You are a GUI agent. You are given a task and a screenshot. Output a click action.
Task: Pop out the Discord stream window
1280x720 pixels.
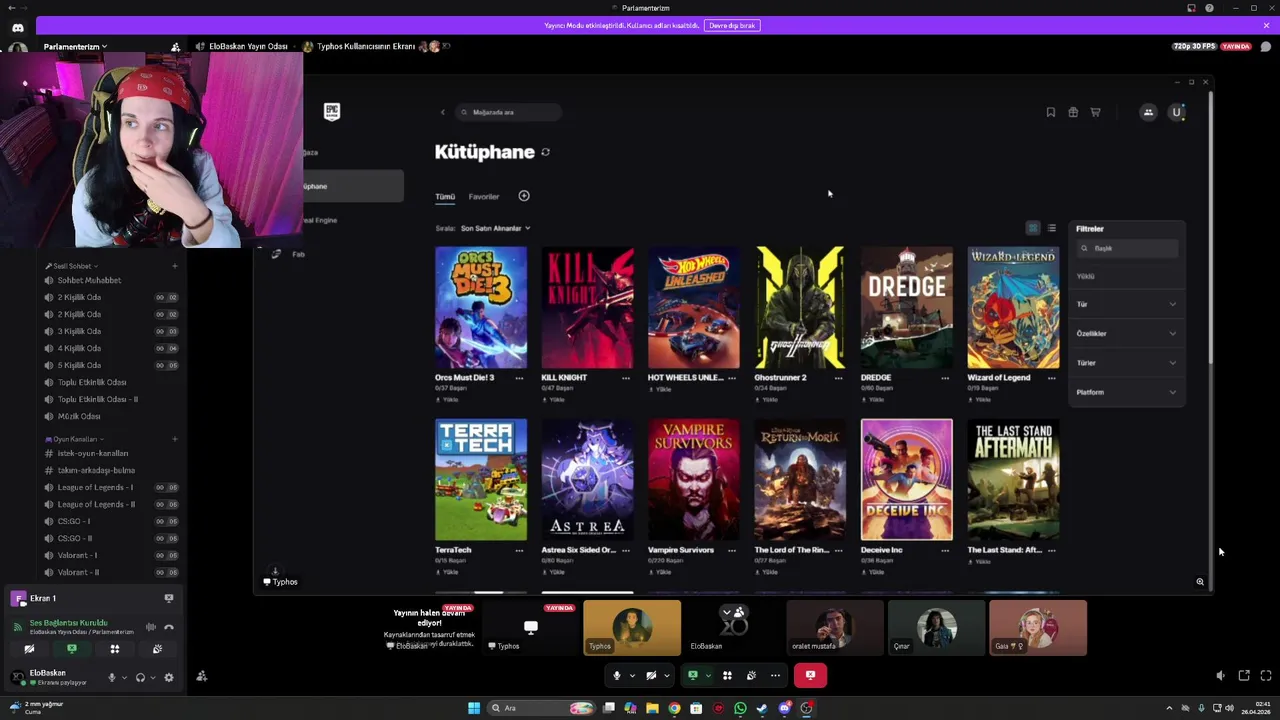1244,676
